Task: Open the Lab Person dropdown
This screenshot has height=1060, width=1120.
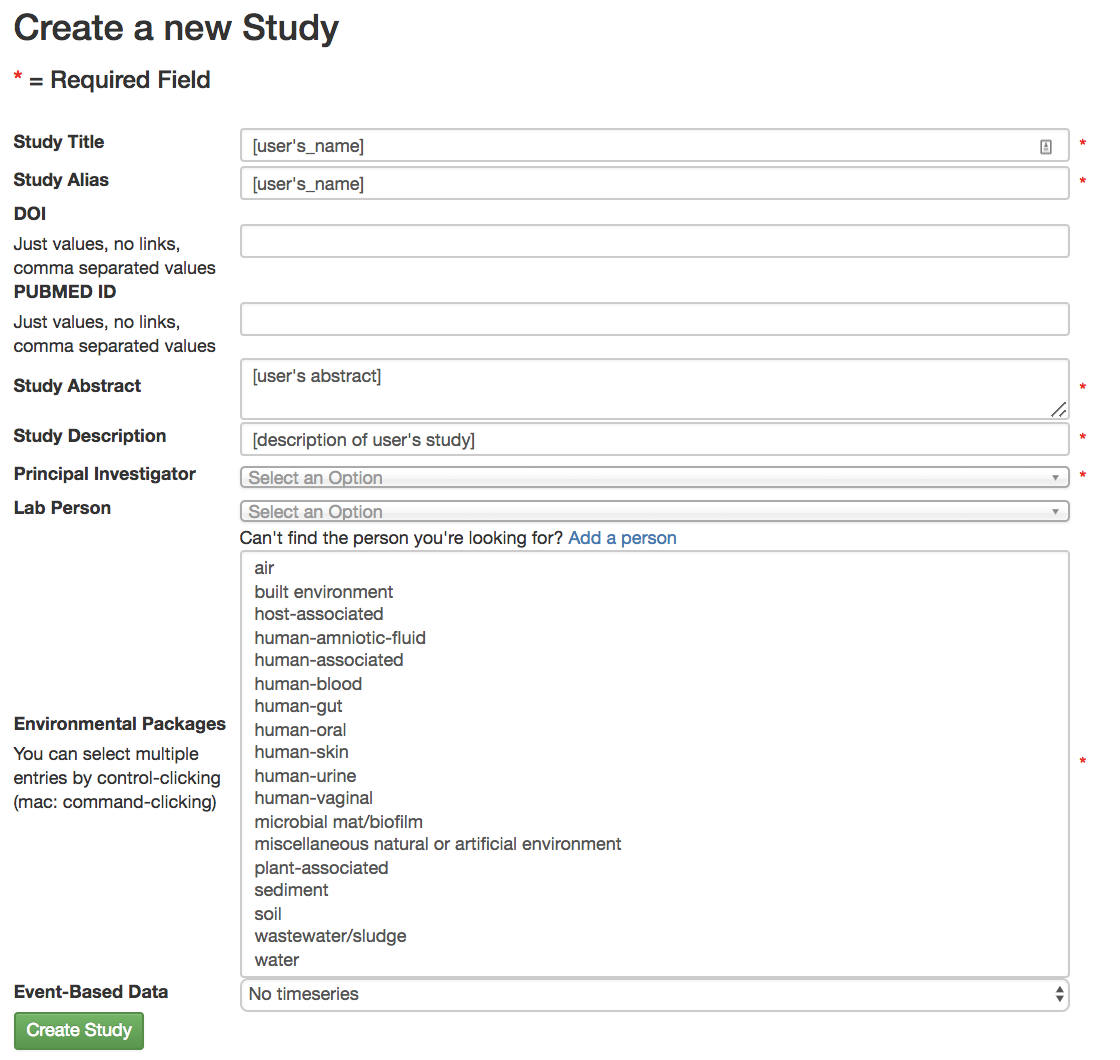Action: click(654, 511)
